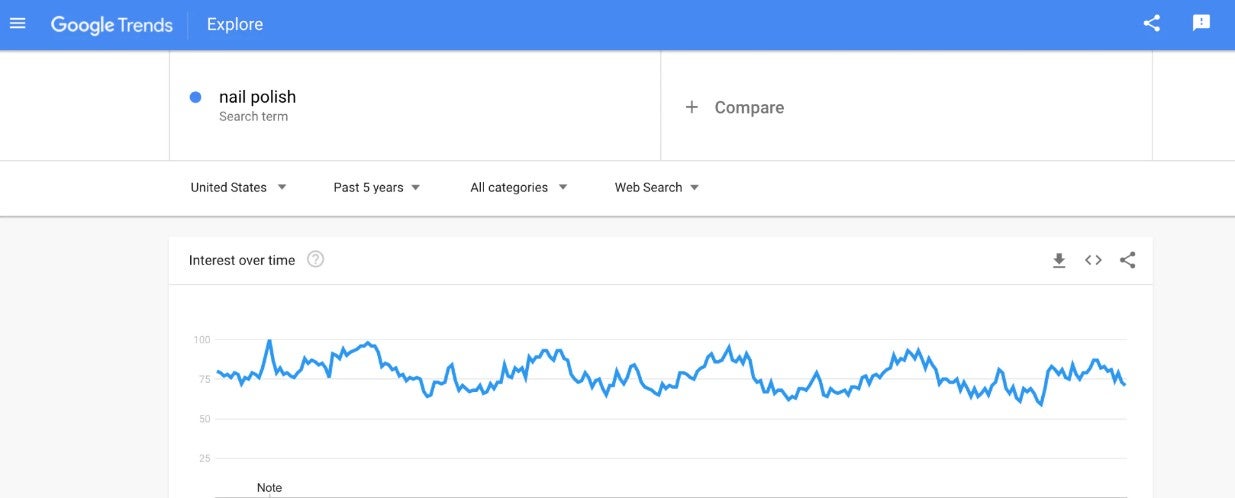Click the share icon in blue header

(1152, 23)
